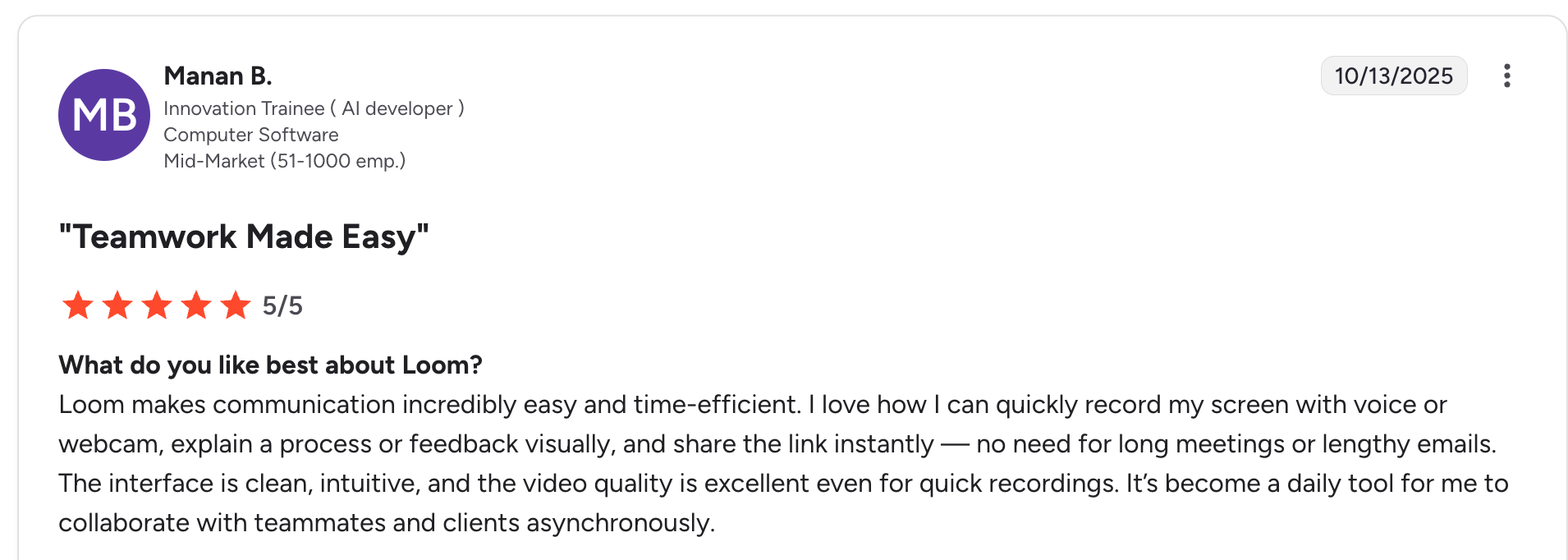Click the 5/5 rating score label
The height and width of the screenshot is (560, 1568).
282,305
